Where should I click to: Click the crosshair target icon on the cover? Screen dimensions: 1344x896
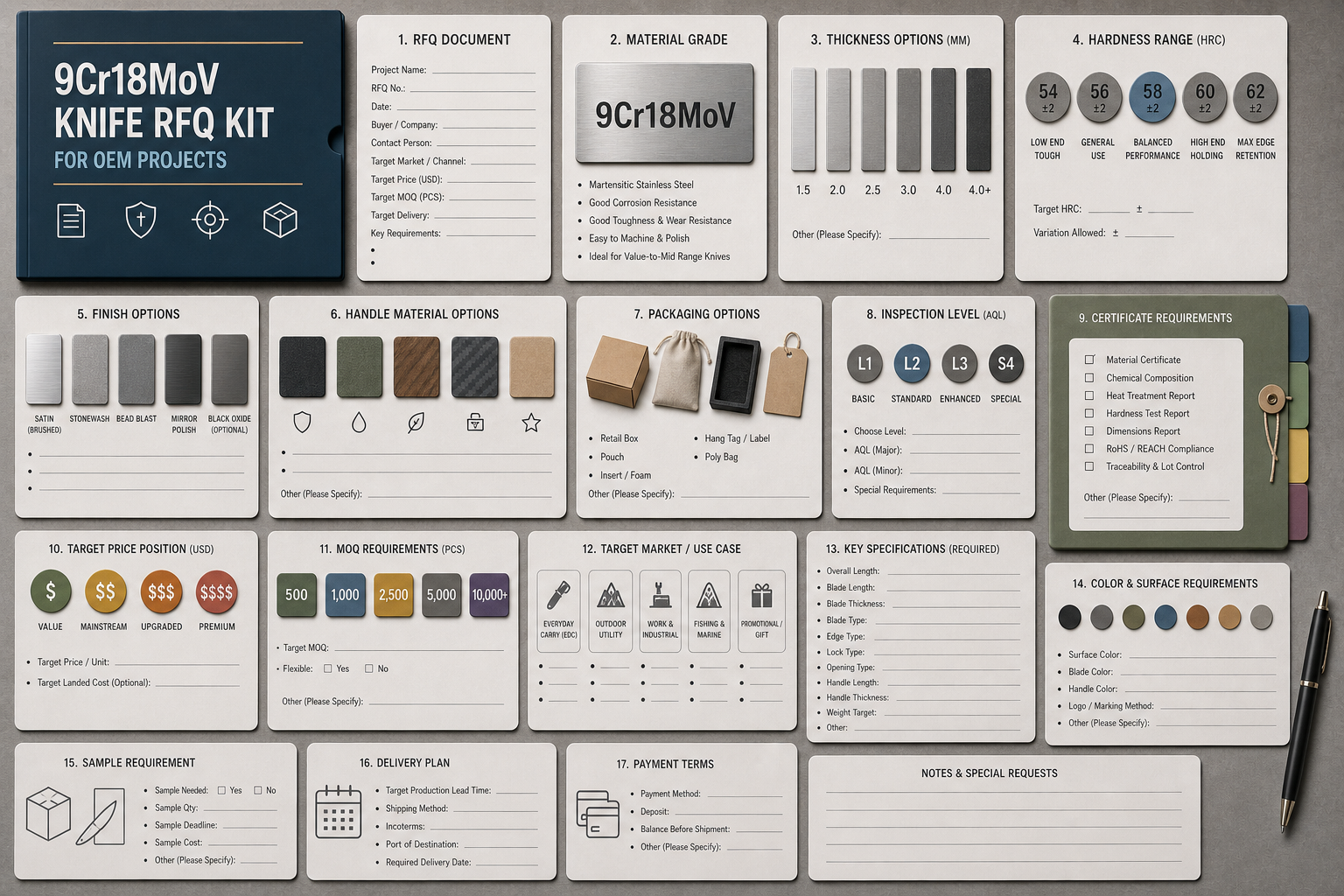click(210, 220)
